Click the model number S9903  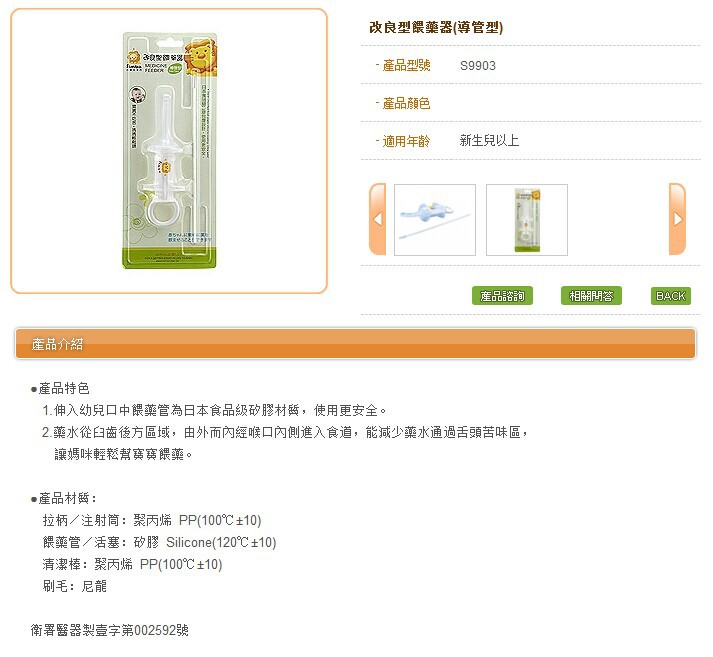[477, 65]
